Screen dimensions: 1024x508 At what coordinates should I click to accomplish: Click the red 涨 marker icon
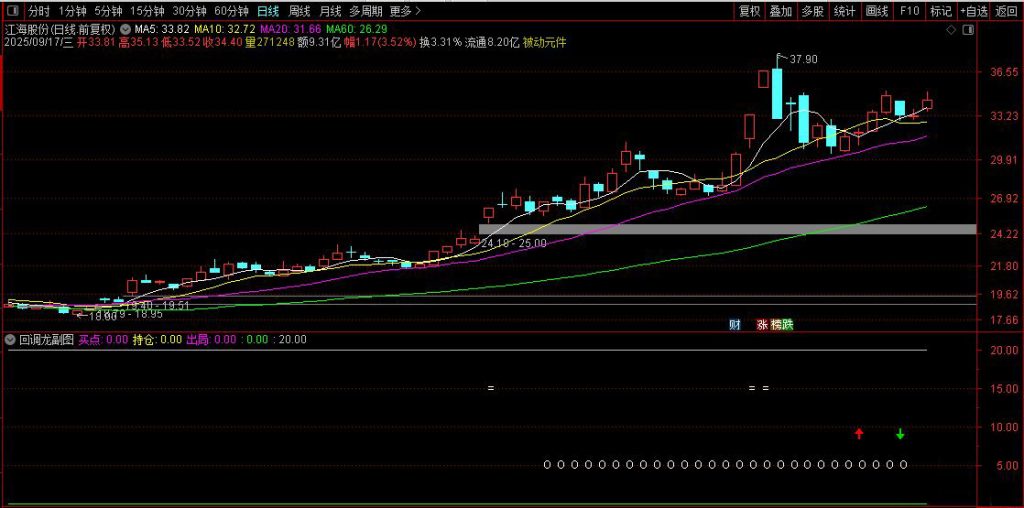[x=762, y=323]
